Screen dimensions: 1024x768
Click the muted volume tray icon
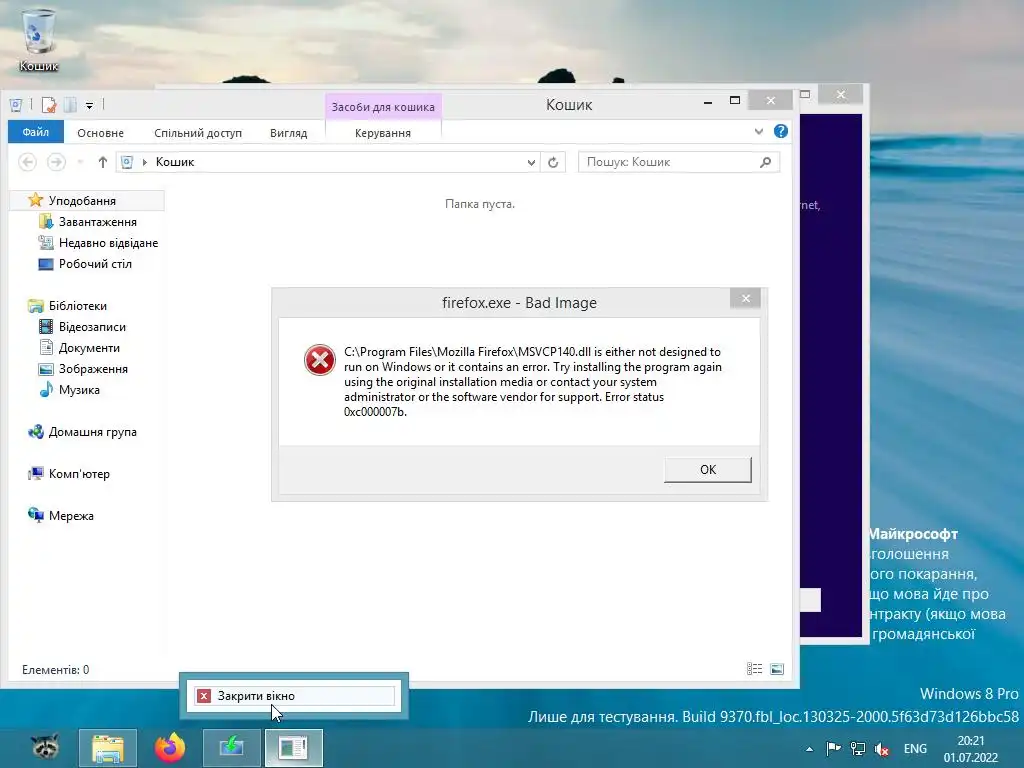881,749
